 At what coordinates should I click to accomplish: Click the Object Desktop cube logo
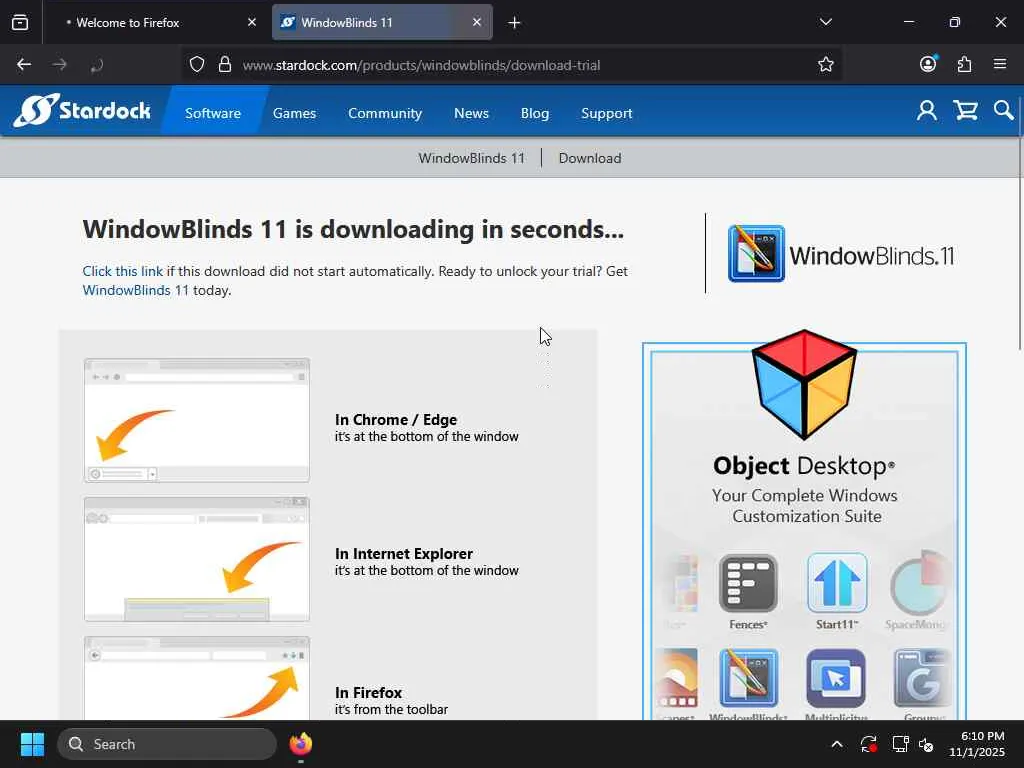(x=804, y=384)
